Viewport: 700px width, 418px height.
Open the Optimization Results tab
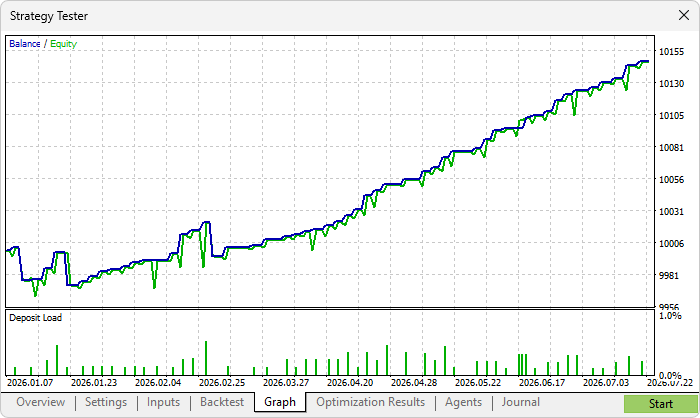(x=371, y=402)
